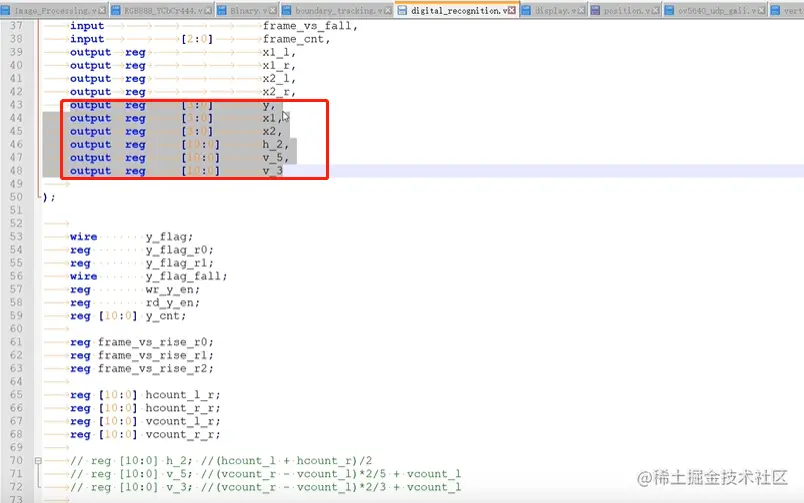
Task: Click the v_3 output name on line 48
Action: [273, 171]
